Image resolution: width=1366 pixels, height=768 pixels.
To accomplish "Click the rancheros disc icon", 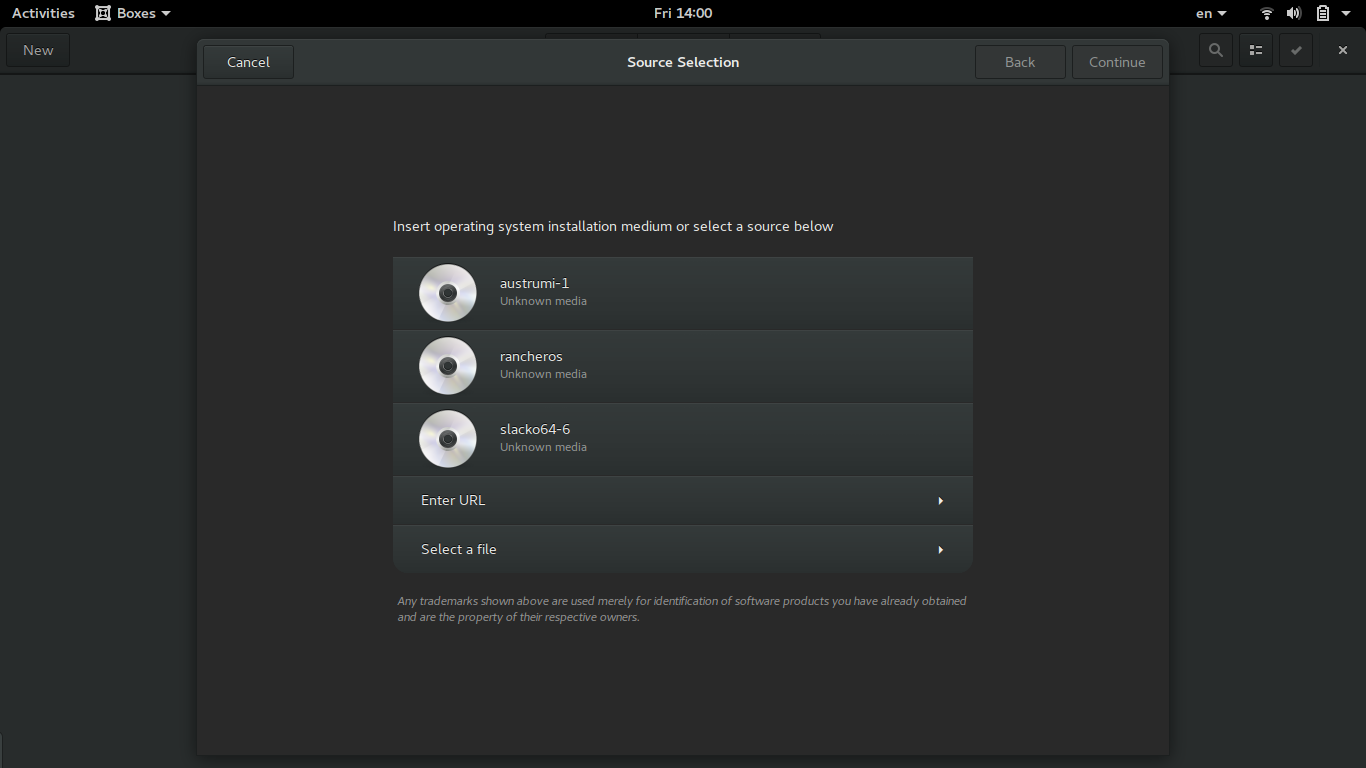I will pos(448,366).
